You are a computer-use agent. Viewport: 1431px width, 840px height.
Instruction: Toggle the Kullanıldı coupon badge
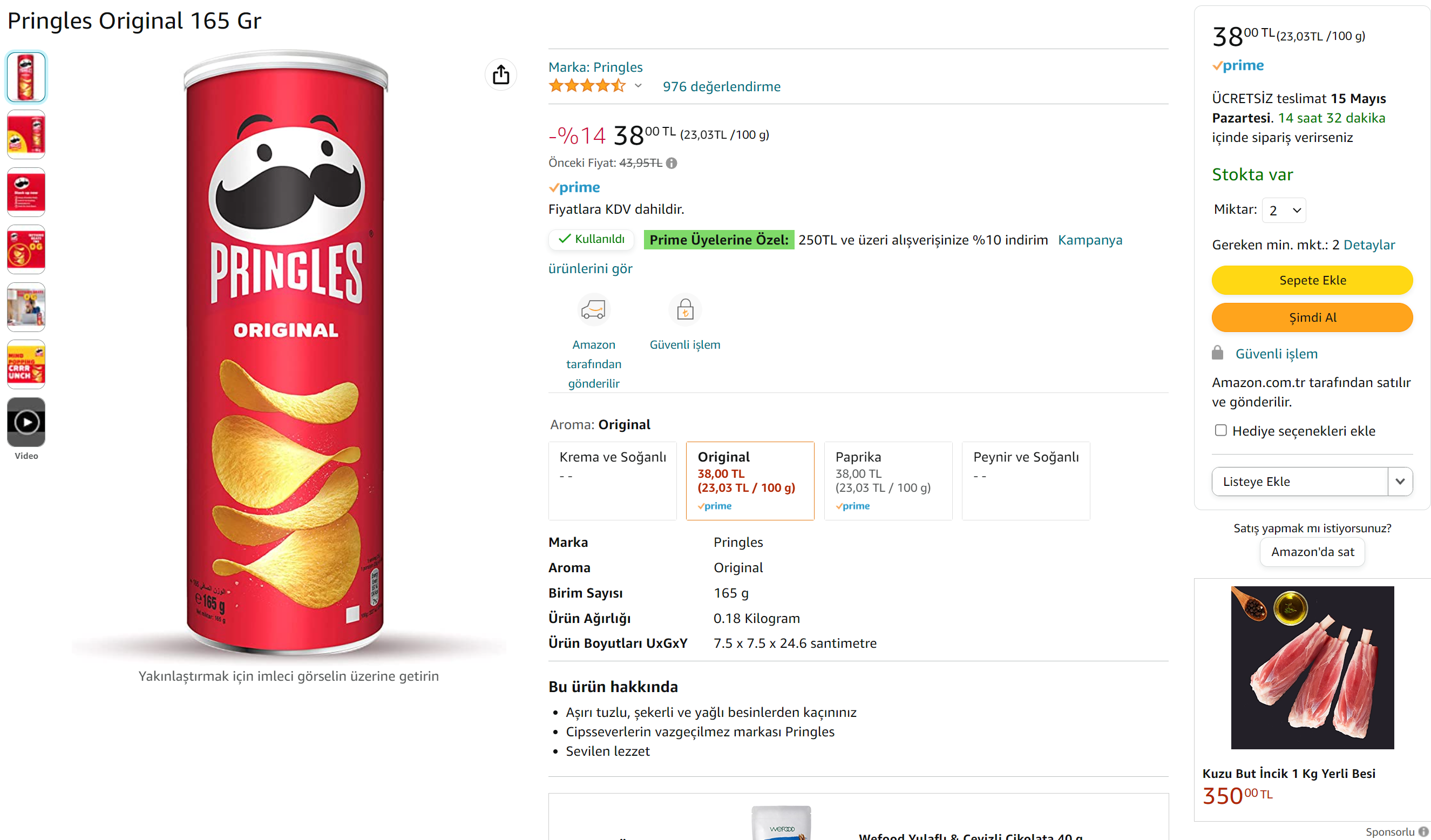(591, 239)
